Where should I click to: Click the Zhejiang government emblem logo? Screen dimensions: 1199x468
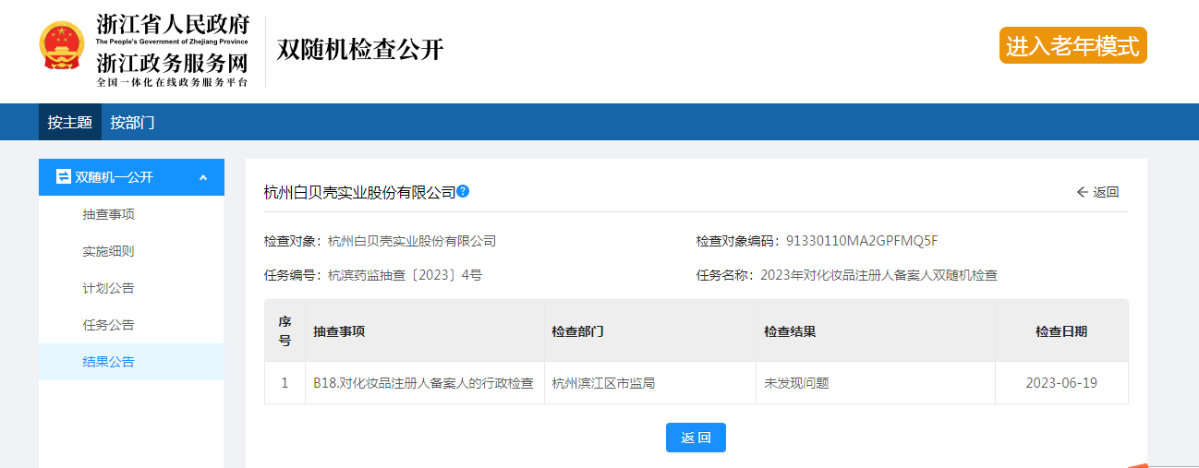click(62, 46)
